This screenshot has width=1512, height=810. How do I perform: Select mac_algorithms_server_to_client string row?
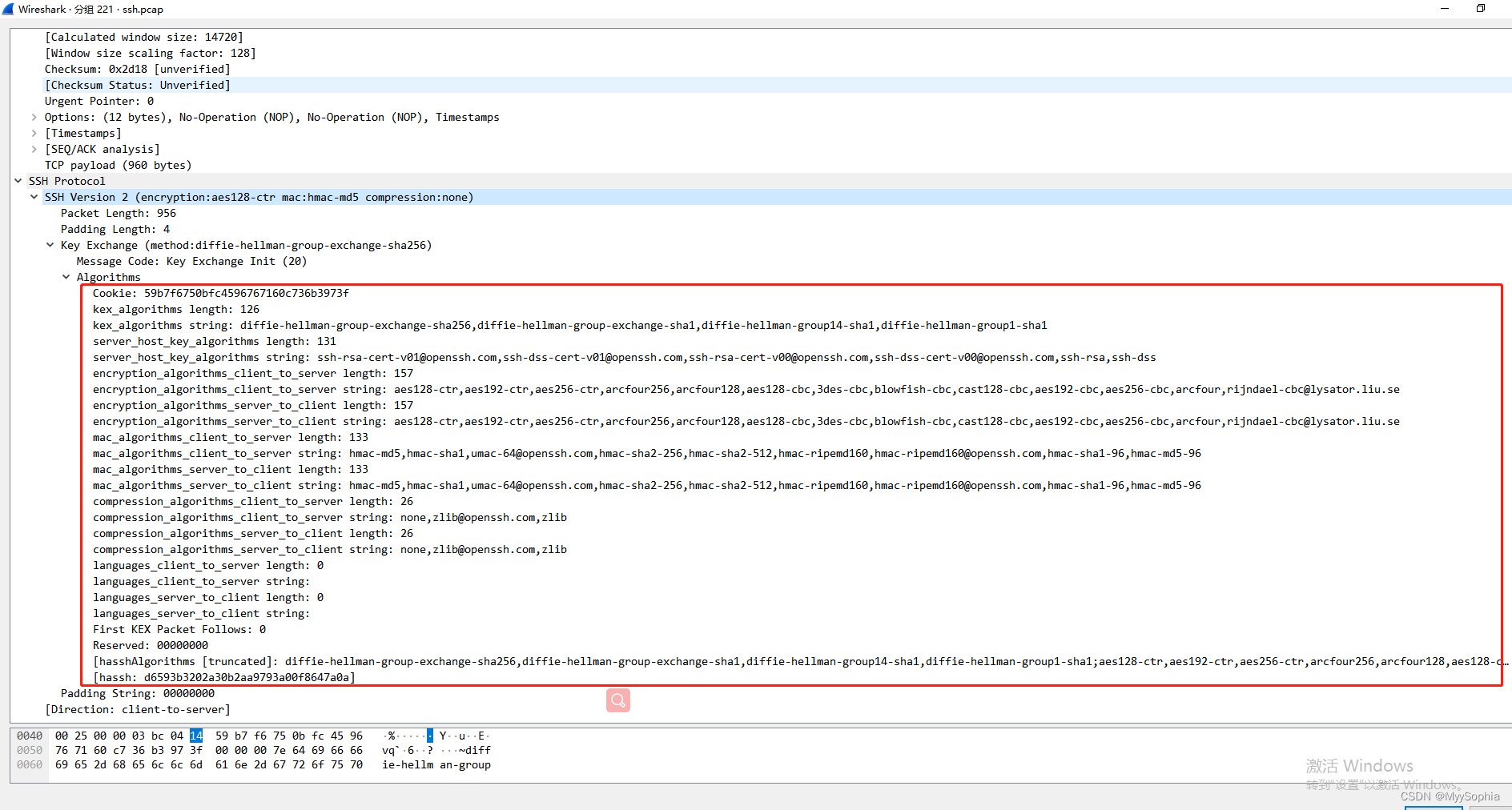coord(647,485)
